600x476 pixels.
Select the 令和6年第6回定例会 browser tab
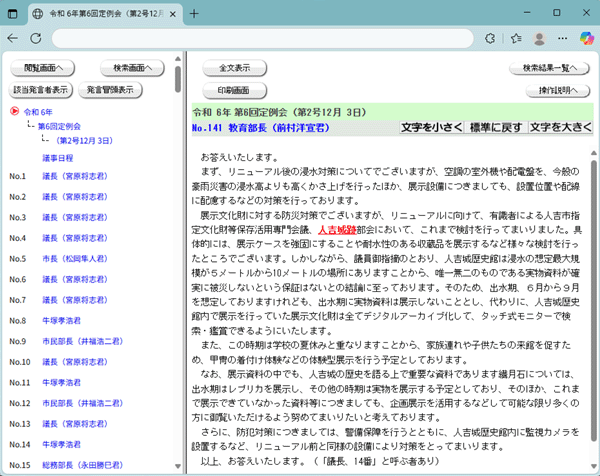[105, 14]
